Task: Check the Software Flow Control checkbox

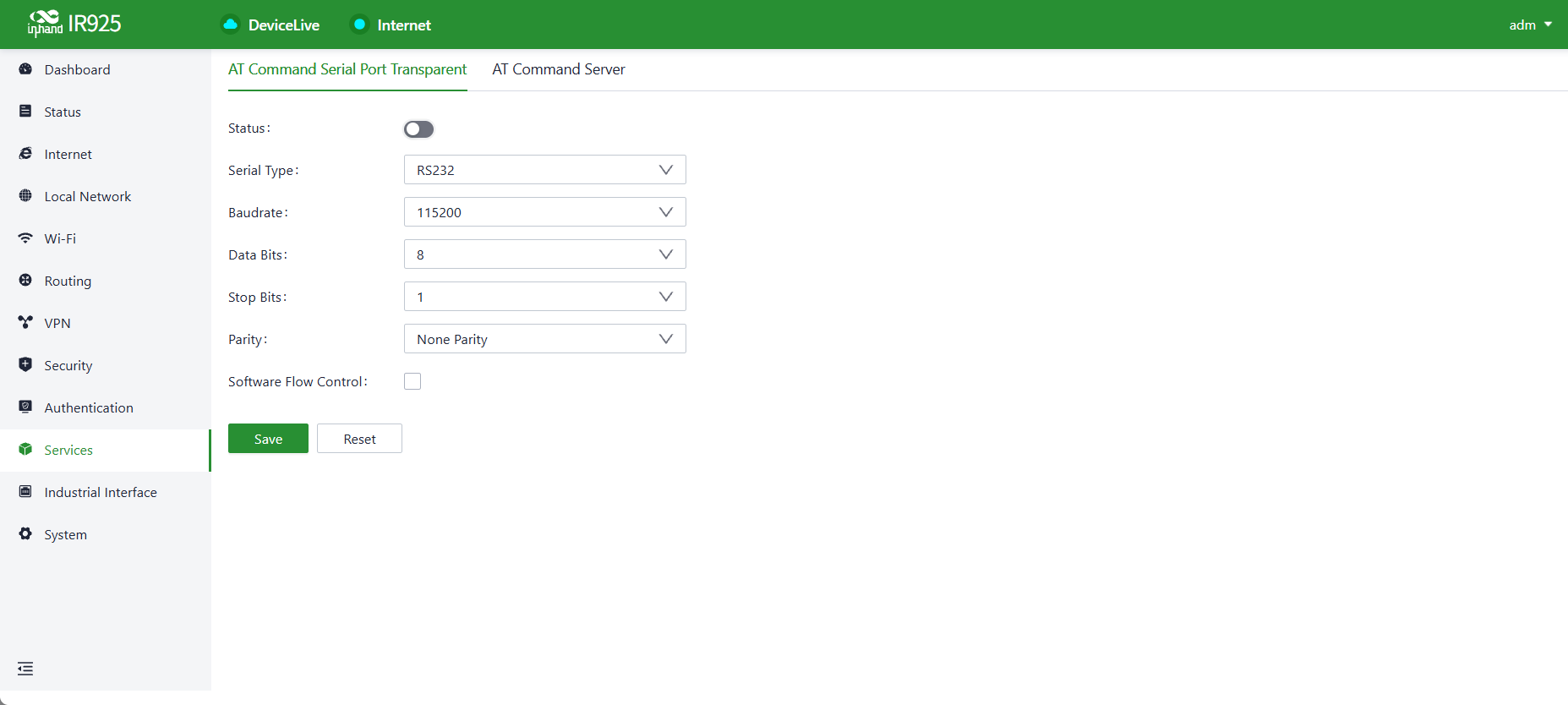Action: click(412, 381)
